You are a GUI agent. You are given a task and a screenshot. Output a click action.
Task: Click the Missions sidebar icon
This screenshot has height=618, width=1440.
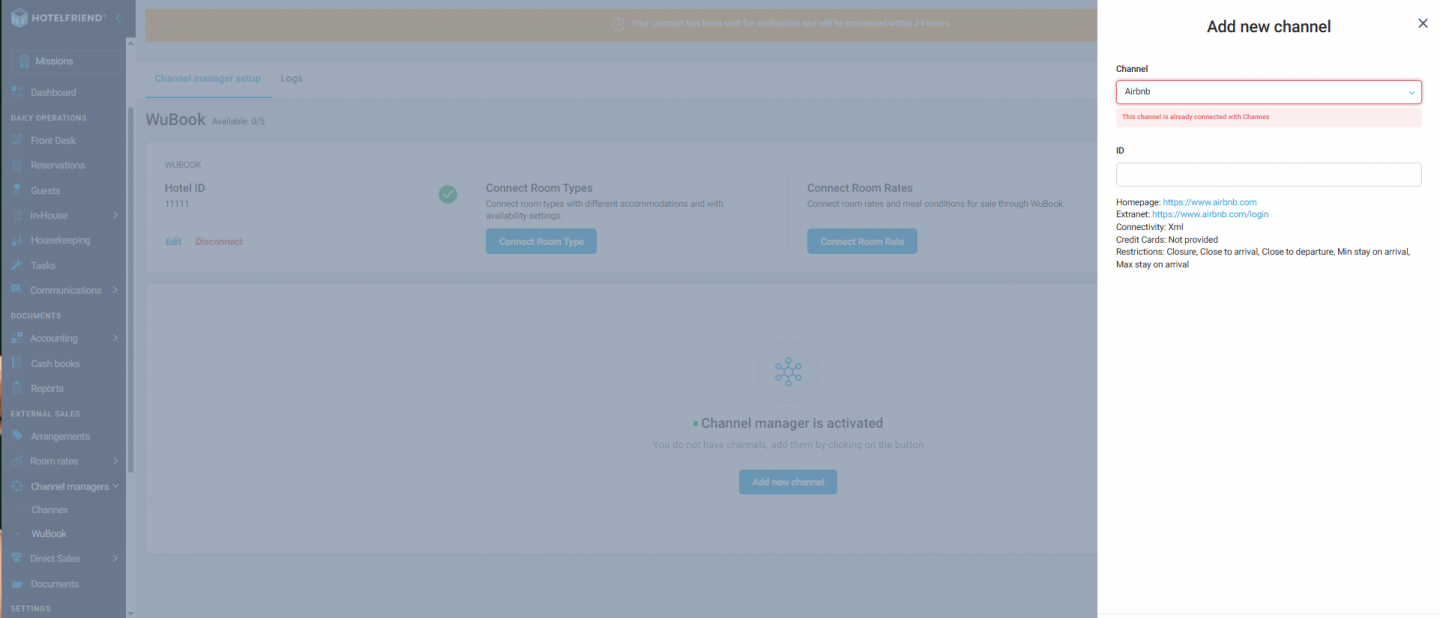tap(24, 61)
